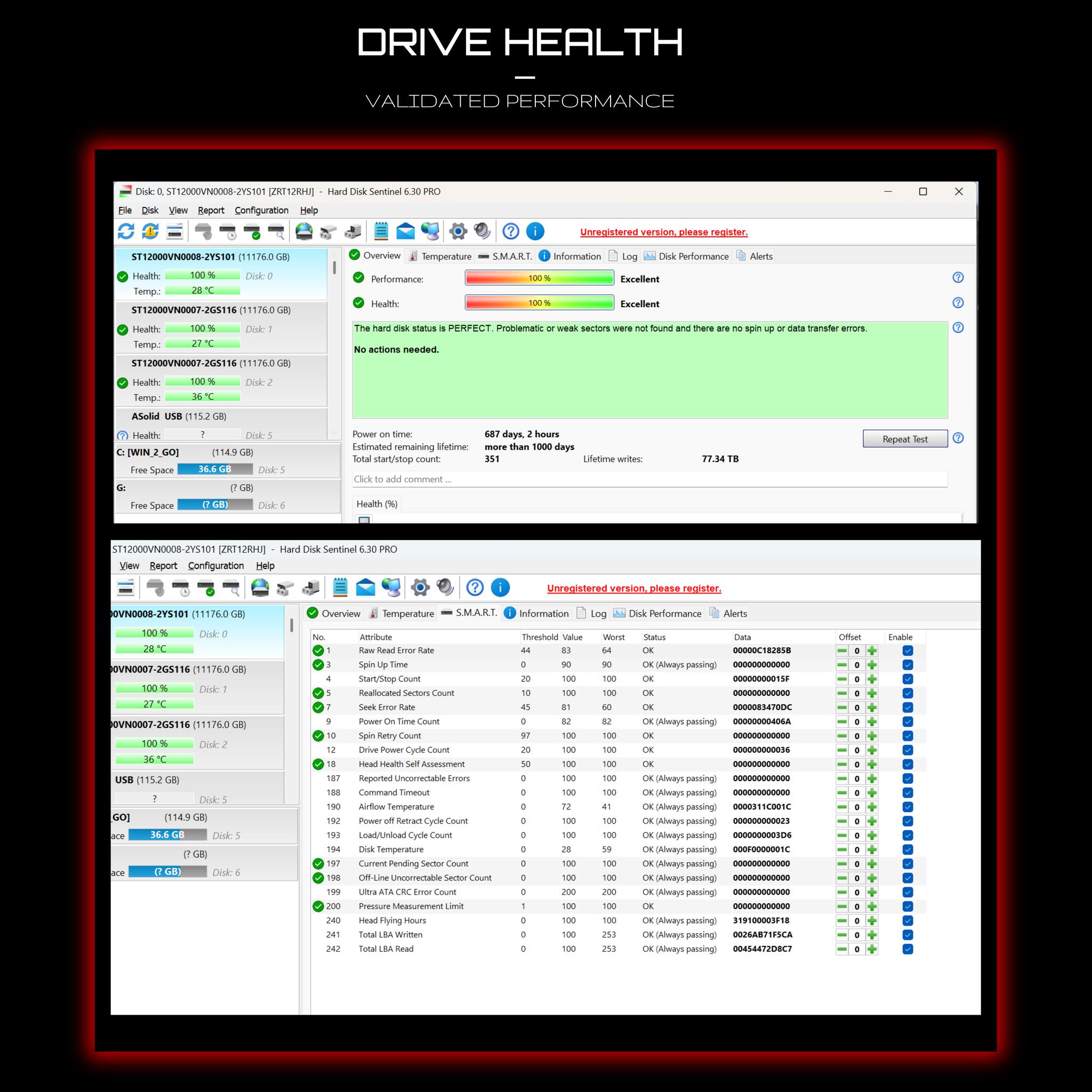Decrease offset for Head Health Self Assessment
The width and height of the screenshot is (1092, 1092).
click(842, 764)
